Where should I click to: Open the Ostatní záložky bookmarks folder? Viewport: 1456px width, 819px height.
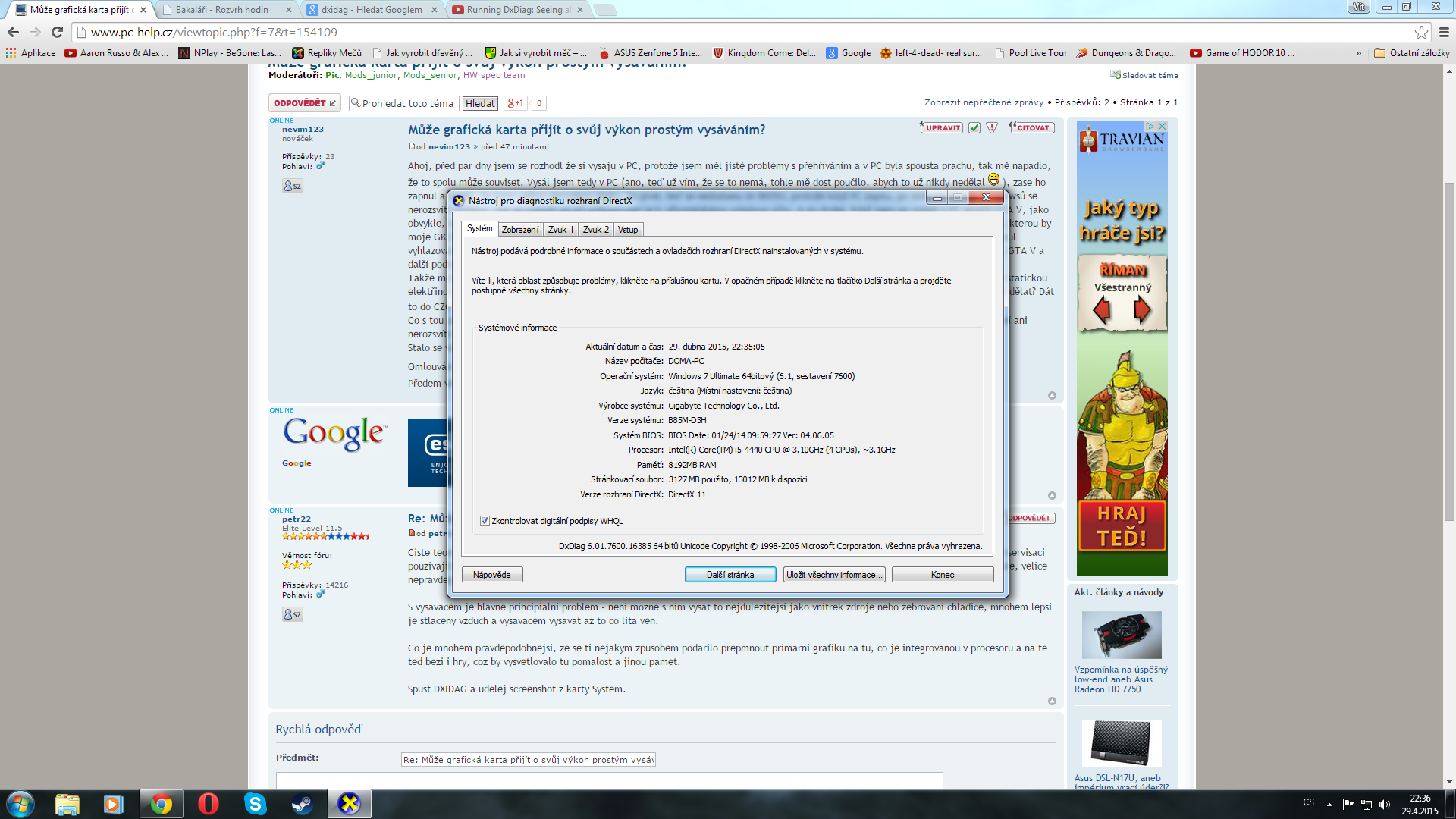coord(1412,53)
